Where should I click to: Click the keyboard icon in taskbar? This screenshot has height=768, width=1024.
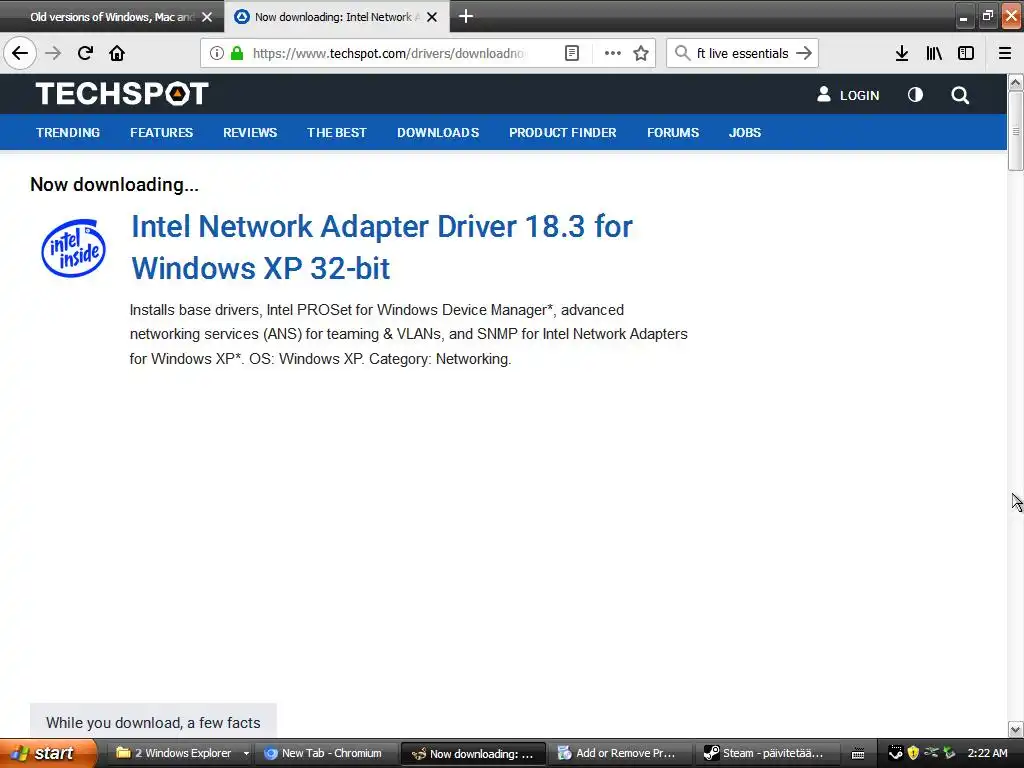858,754
